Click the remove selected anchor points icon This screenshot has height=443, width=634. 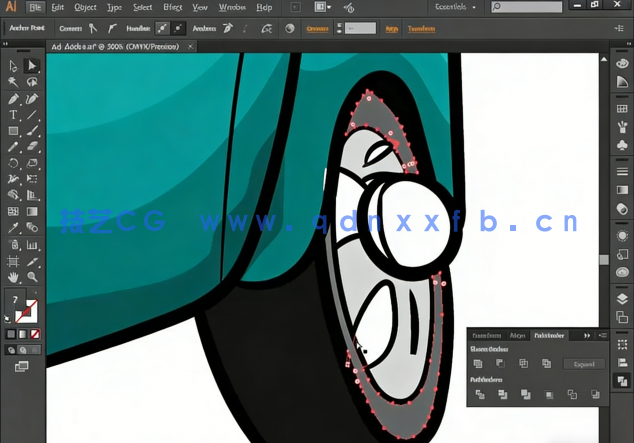(x=228, y=28)
